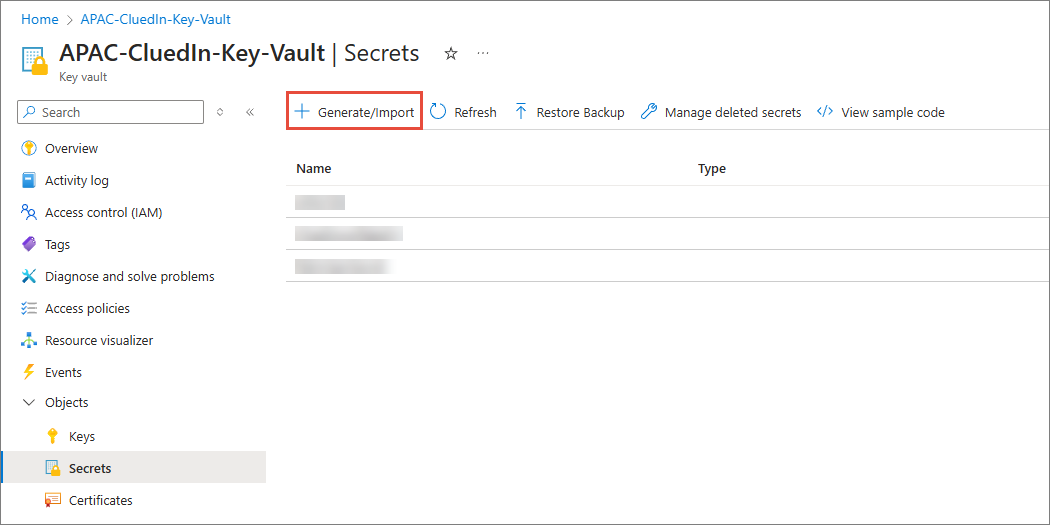The width and height of the screenshot is (1050, 525).
Task: Click the Key vault lock icon near title
Action: [33, 60]
